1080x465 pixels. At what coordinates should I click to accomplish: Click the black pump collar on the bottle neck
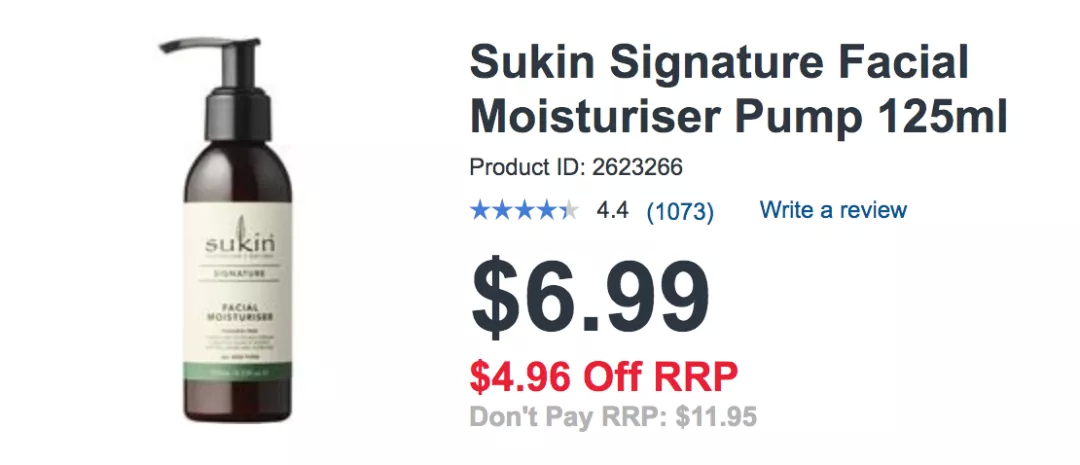[x=238, y=112]
